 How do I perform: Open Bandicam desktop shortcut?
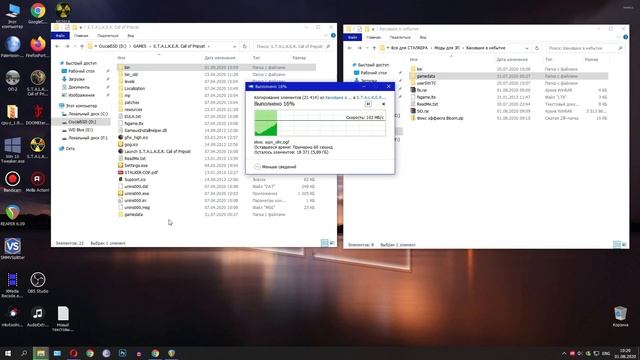click(x=12, y=182)
